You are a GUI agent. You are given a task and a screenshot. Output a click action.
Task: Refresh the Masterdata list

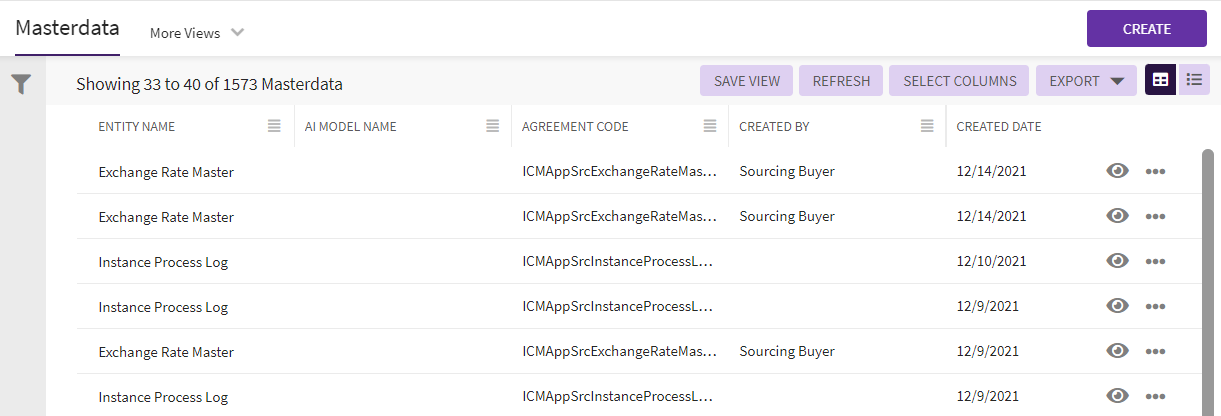point(841,81)
